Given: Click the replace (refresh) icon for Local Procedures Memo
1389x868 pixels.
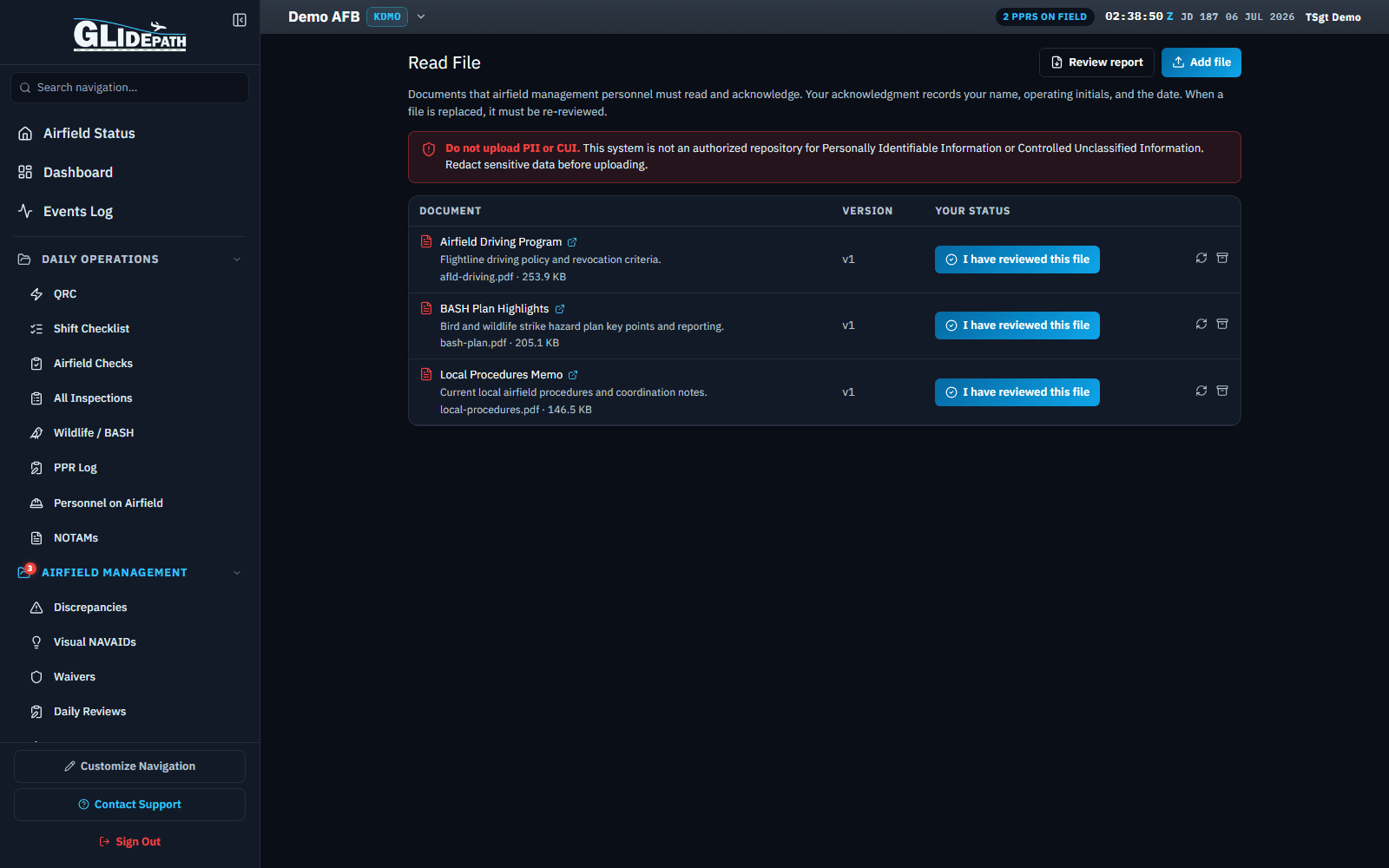Looking at the screenshot, I should (x=1201, y=391).
